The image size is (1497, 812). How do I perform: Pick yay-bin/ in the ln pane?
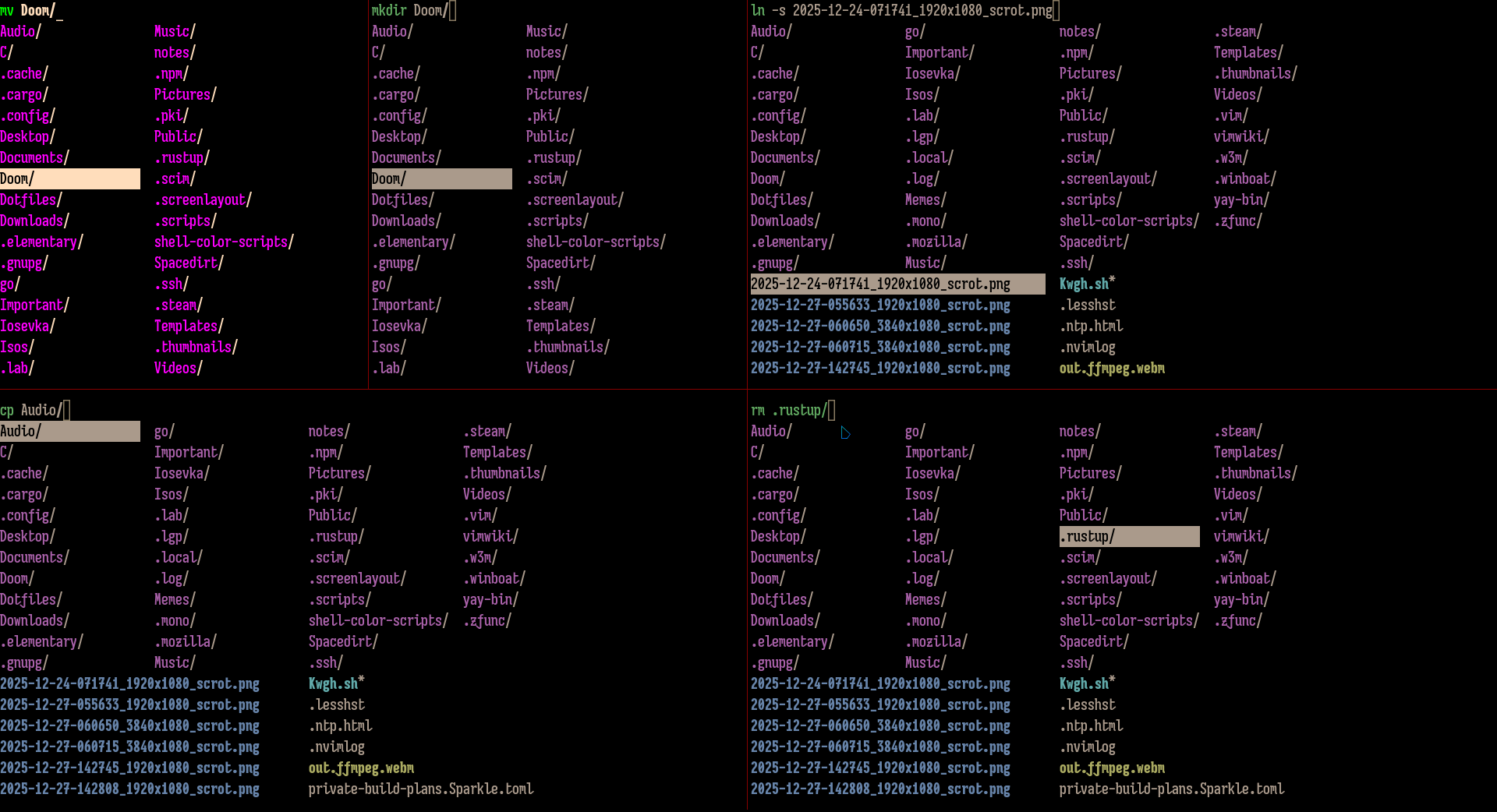point(1241,199)
